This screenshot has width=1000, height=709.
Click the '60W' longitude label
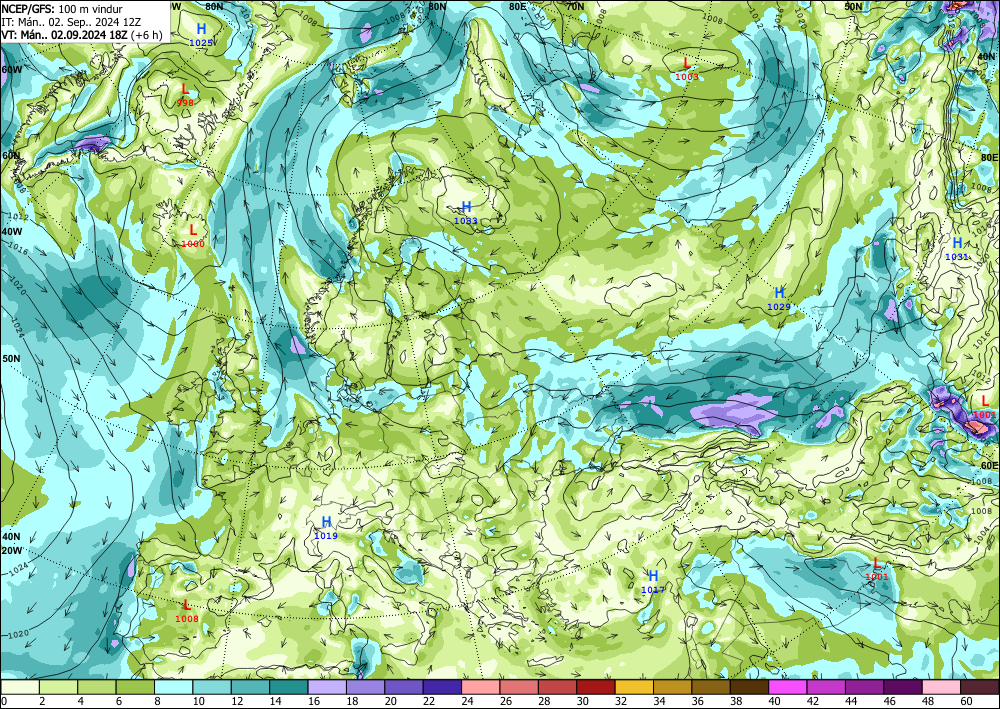pos(11,69)
